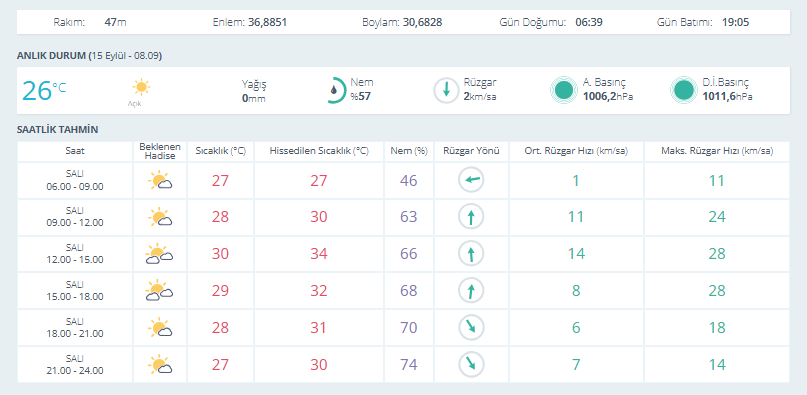The image size is (807, 395).
Task: Click the weather icon for 15.00 - 18.00
Action: [160, 290]
